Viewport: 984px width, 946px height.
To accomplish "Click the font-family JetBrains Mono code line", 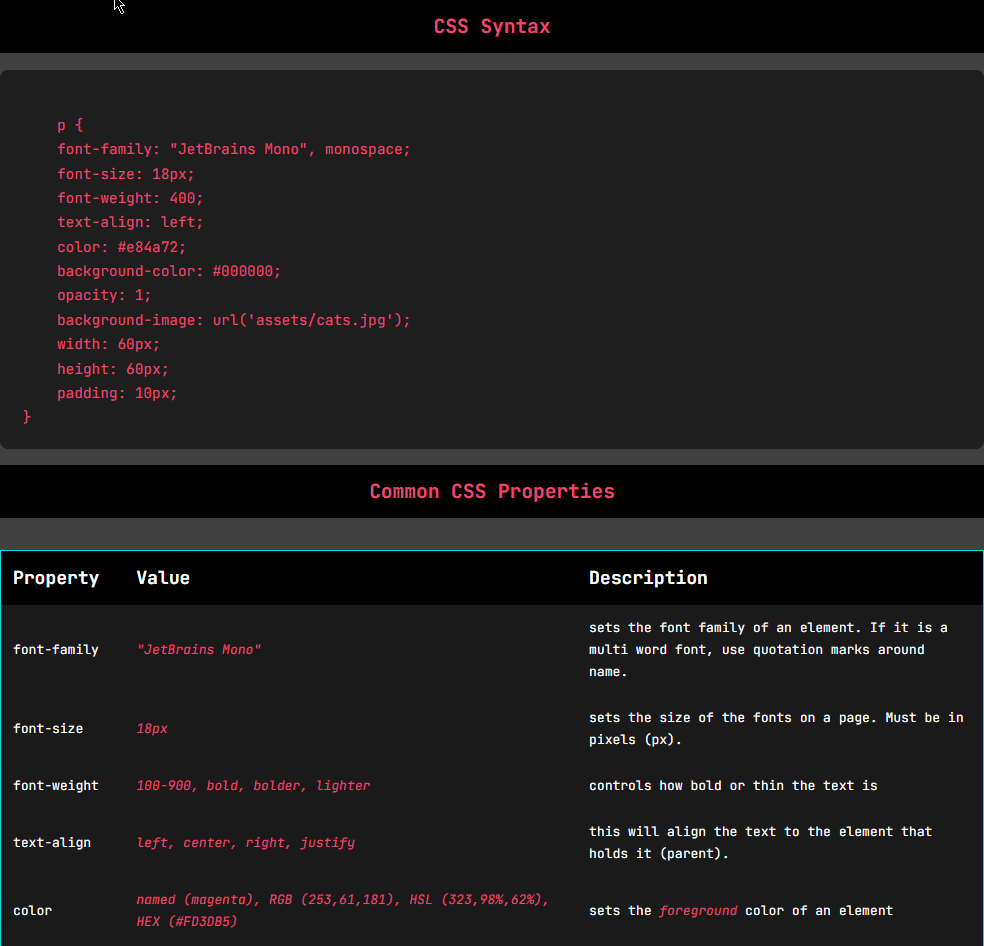I will click(233, 149).
